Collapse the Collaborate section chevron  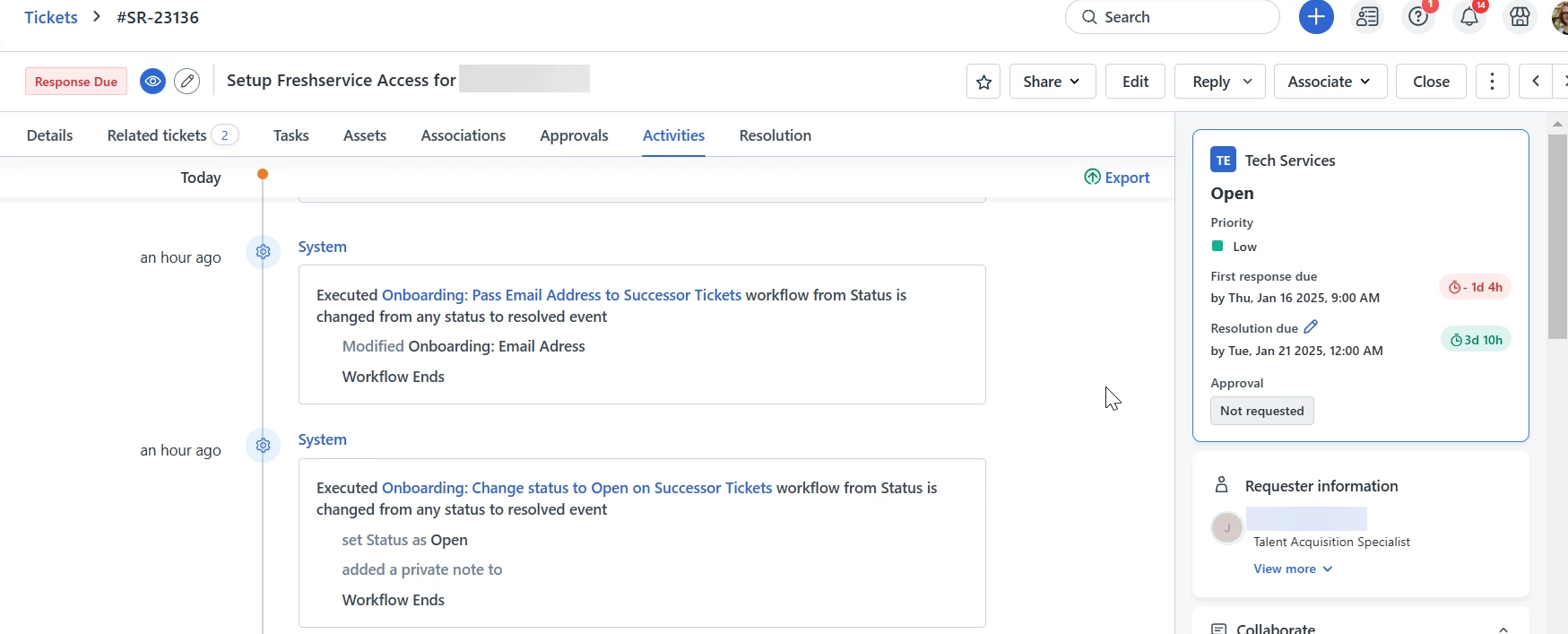click(x=1503, y=630)
